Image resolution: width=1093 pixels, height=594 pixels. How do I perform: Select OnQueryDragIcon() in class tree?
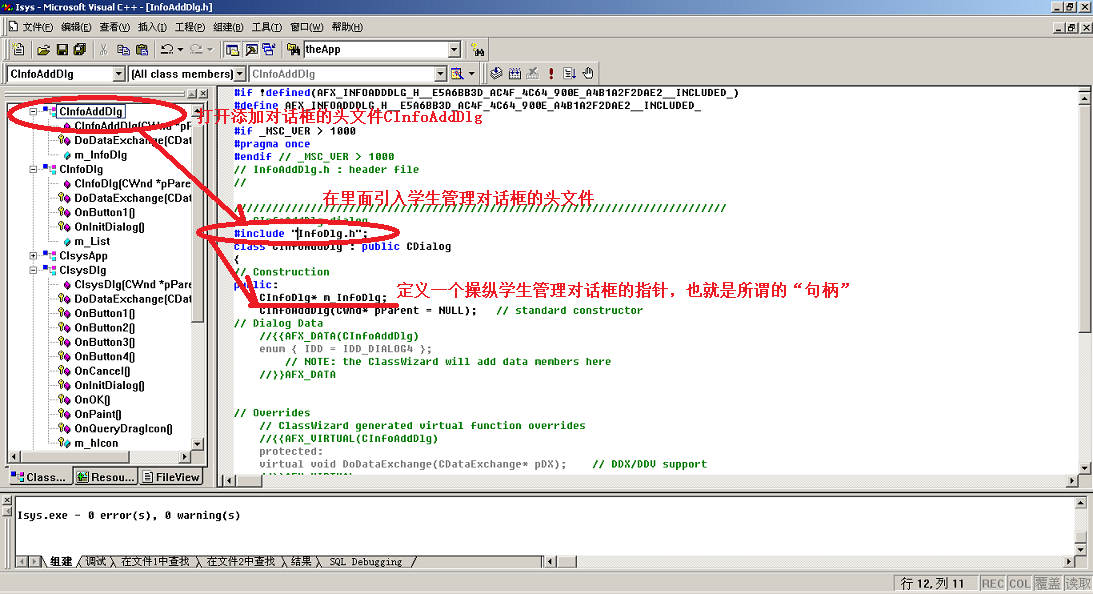pyautogui.click(x=123, y=429)
